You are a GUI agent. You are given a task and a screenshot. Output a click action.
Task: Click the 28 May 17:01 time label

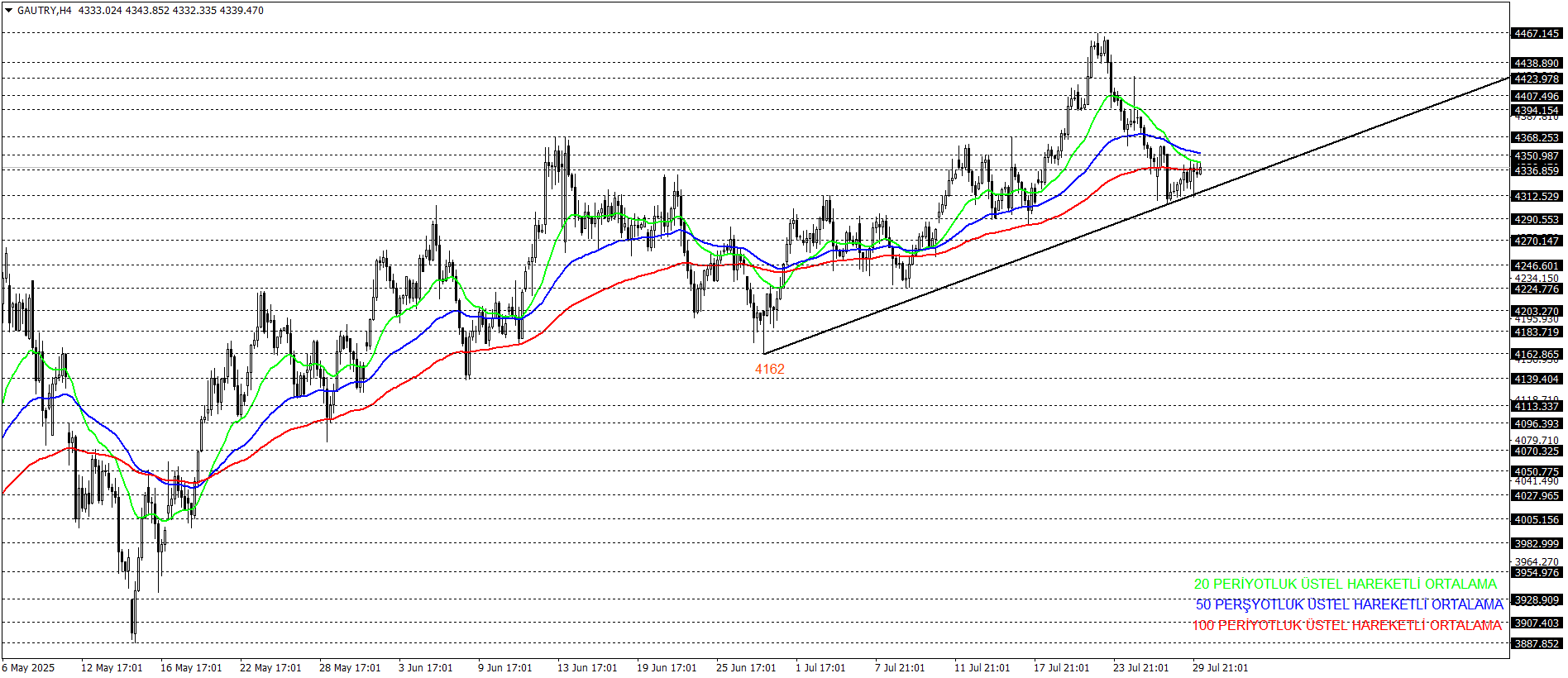pyautogui.click(x=350, y=668)
